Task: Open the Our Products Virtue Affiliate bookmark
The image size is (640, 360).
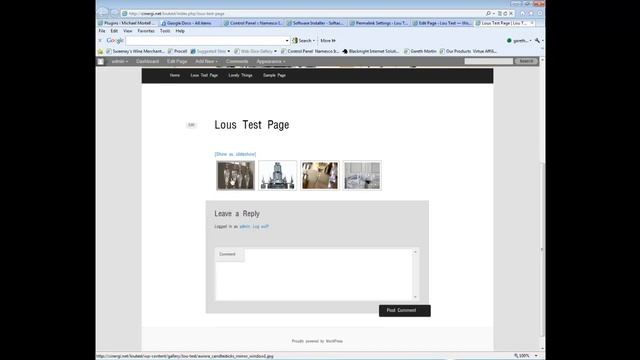Action: (468, 51)
